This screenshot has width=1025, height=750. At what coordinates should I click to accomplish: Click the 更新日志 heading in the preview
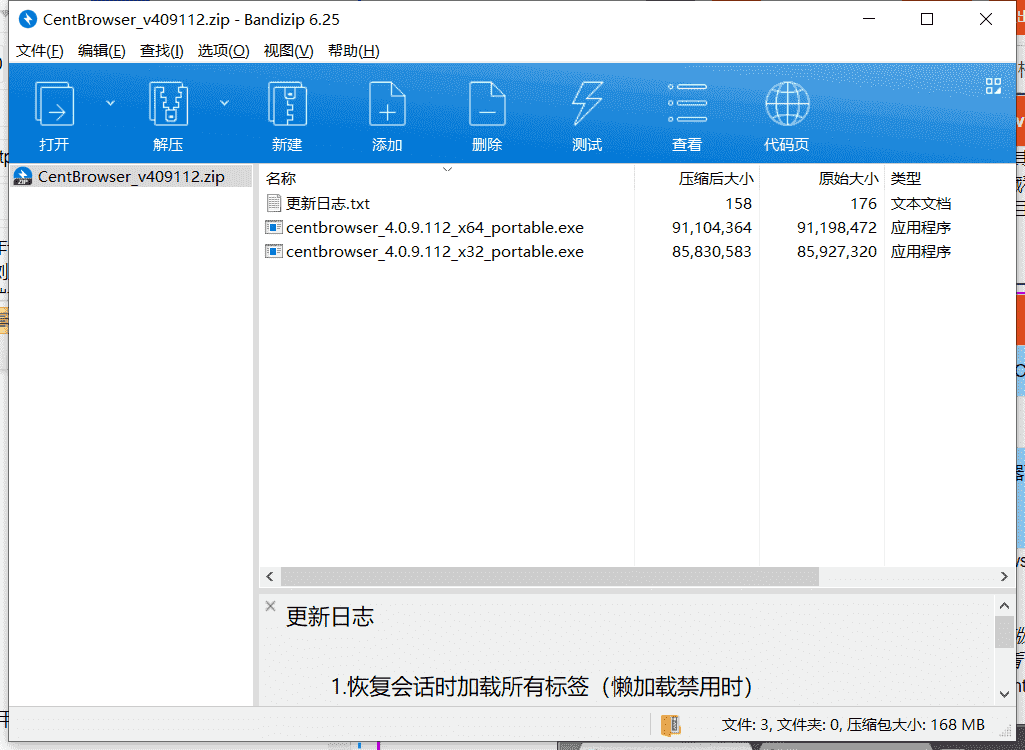pos(329,617)
